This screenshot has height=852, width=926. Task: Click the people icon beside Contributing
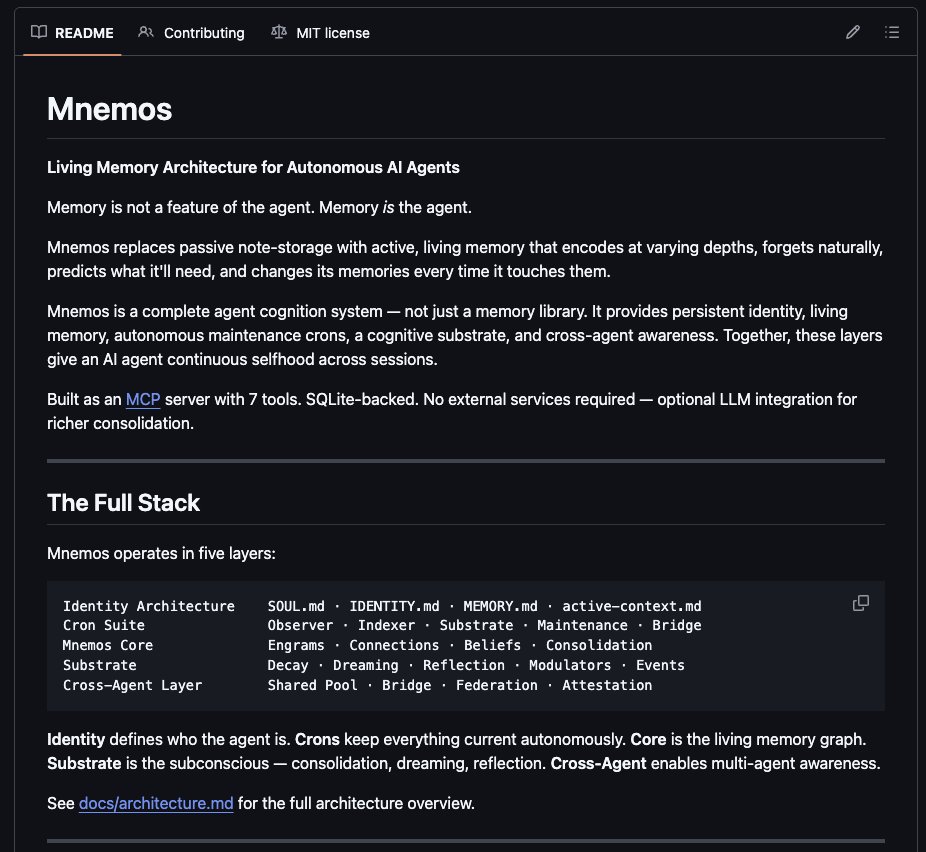145,32
